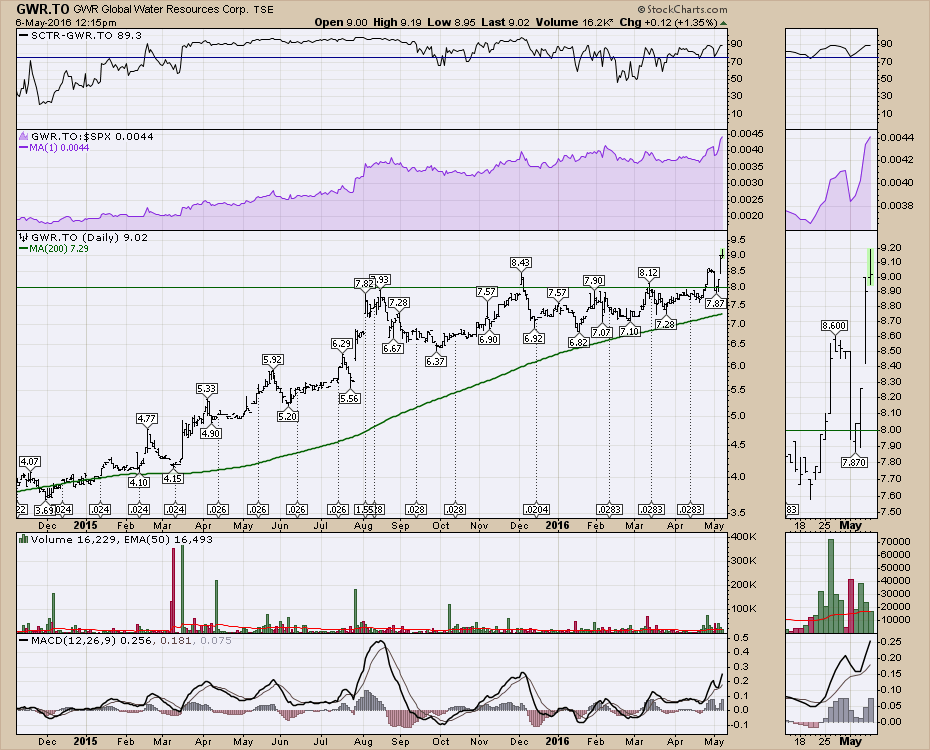
Task: Click the Chg +0.12 (+1.35%) value
Action: coord(668,23)
